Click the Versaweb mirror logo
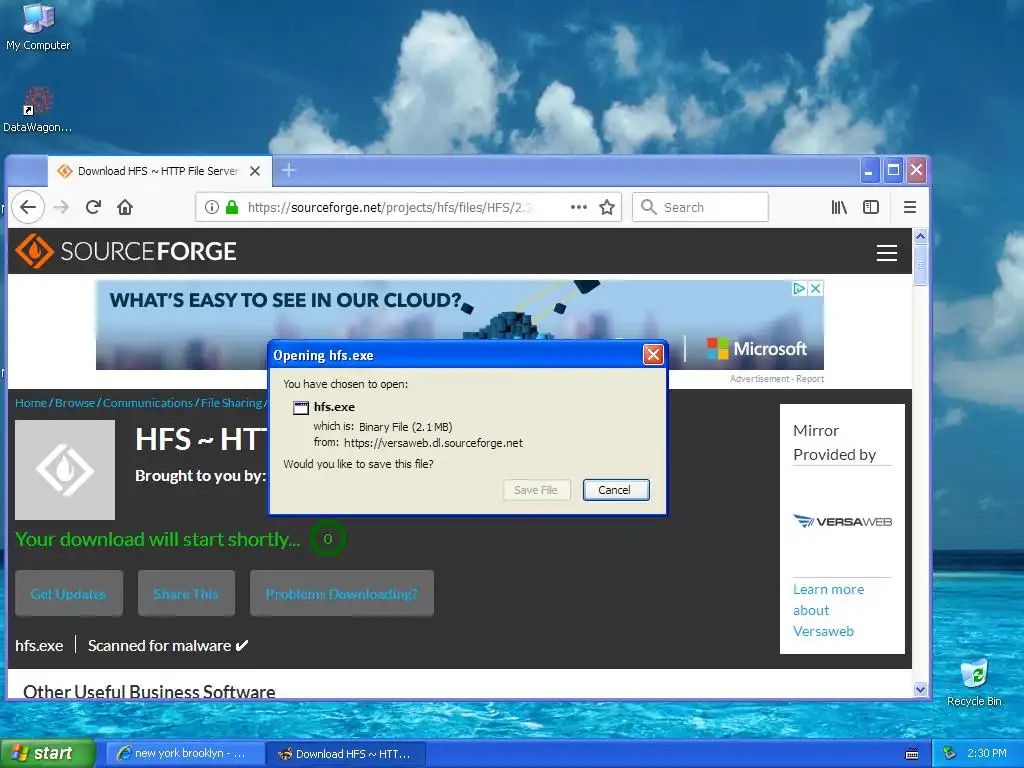The width and height of the screenshot is (1024, 768). [842, 521]
